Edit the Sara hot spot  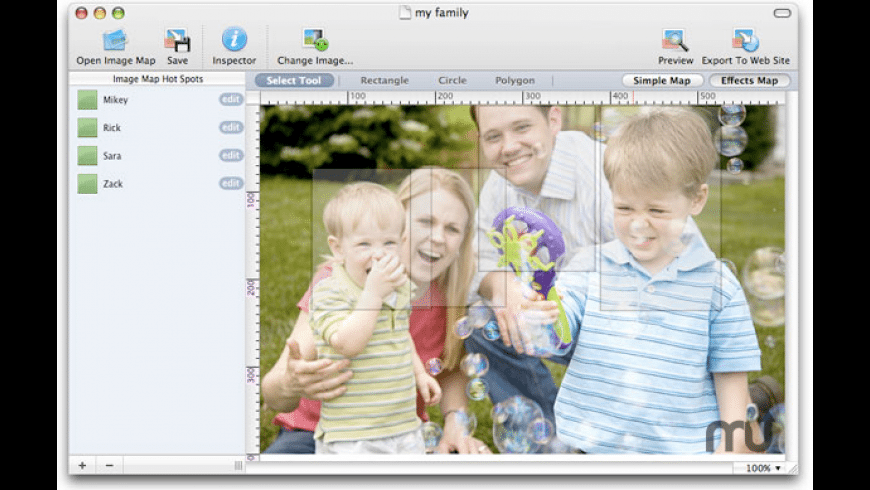231,155
